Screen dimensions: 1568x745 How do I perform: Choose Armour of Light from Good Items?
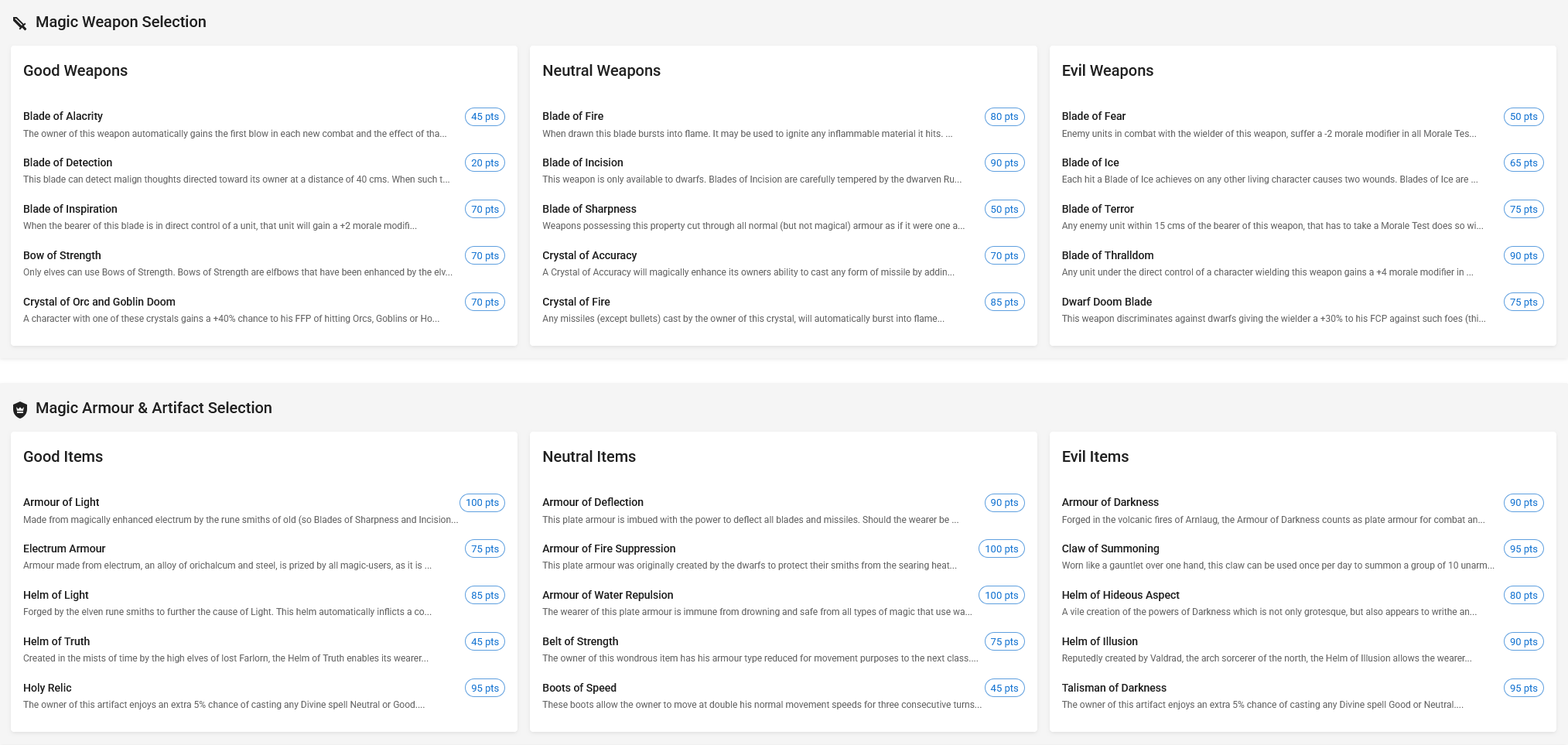click(x=61, y=502)
